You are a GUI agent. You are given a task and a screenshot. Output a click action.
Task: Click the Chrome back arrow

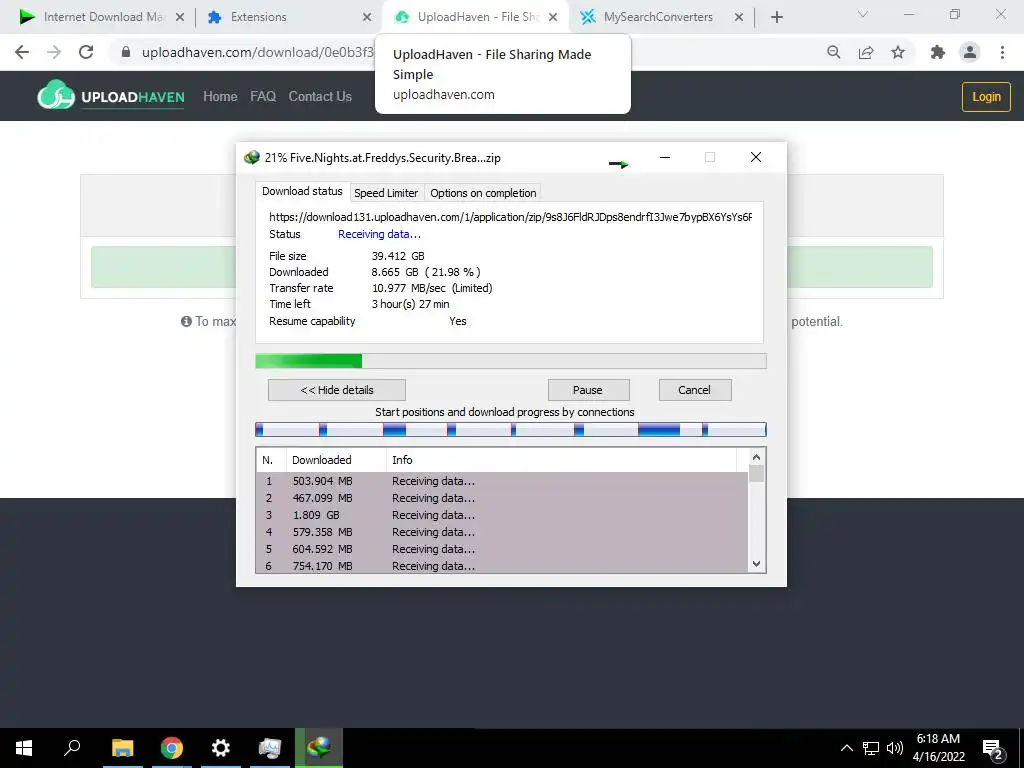22,52
